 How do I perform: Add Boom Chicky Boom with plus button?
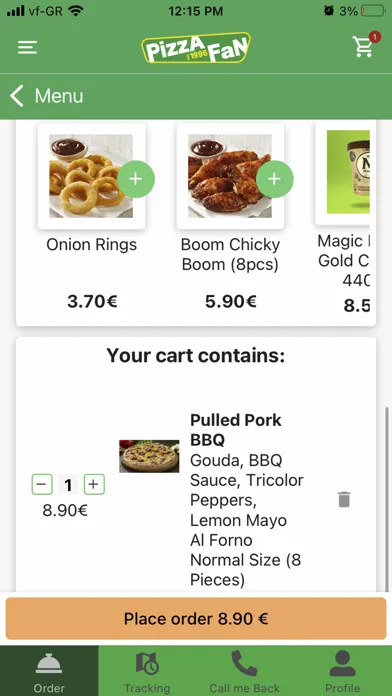coord(274,179)
